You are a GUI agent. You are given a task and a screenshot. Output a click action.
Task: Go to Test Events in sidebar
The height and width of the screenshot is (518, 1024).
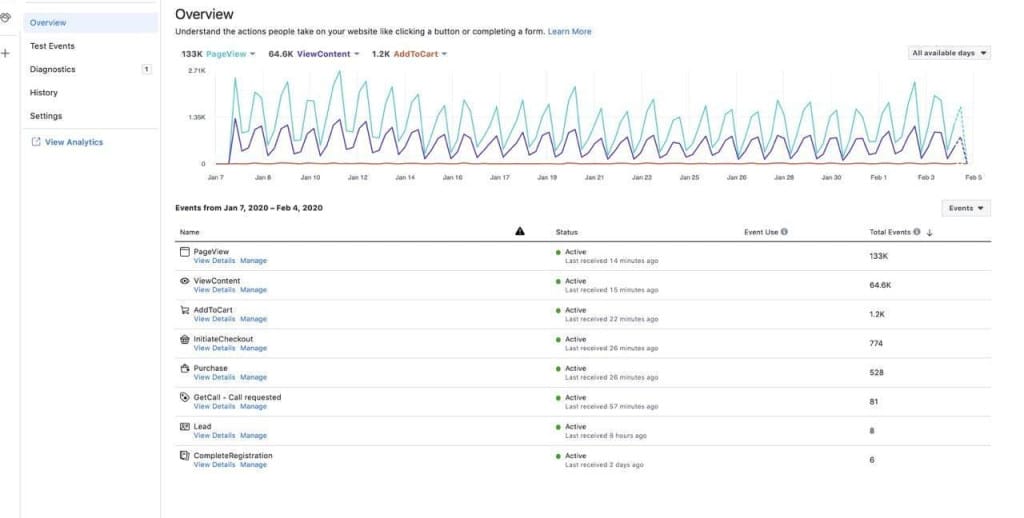click(x=52, y=46)
